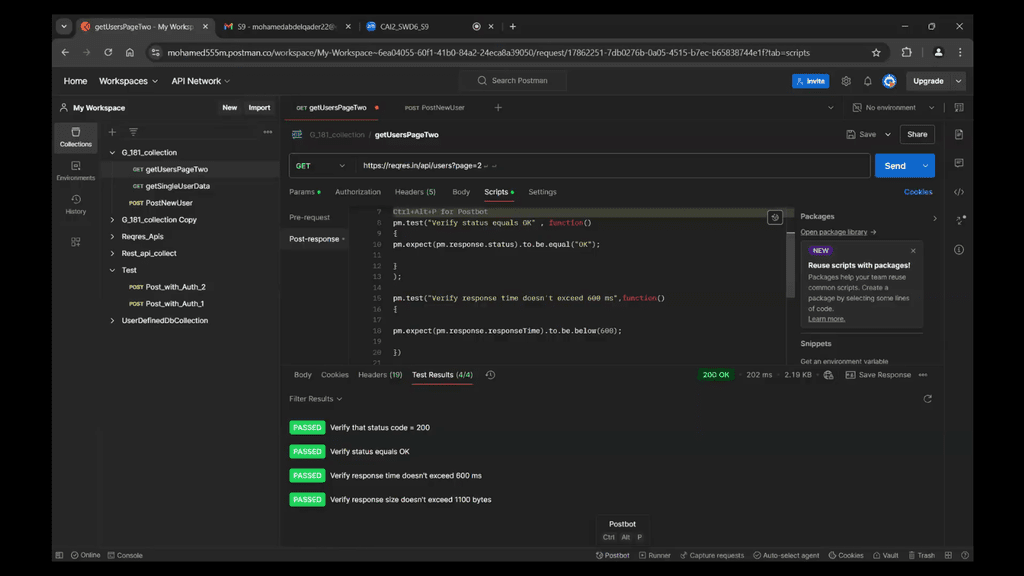Open the Send button arrow dropdown

(x=925, y=166)
